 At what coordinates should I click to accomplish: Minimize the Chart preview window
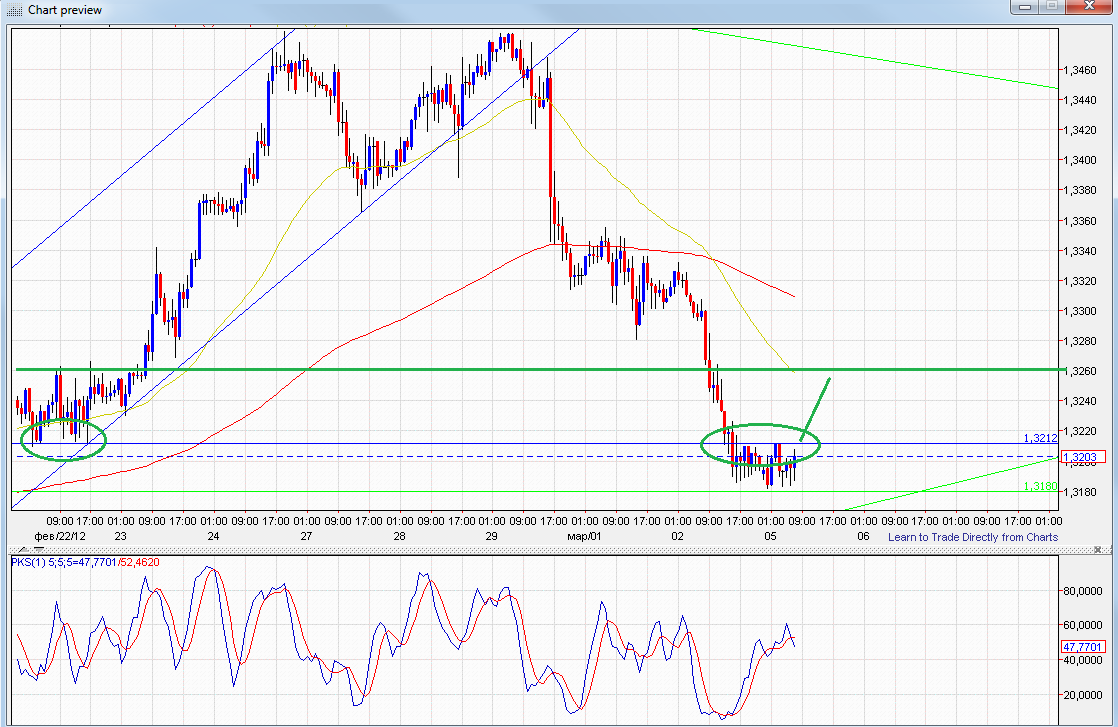[x=1025, y=7]
